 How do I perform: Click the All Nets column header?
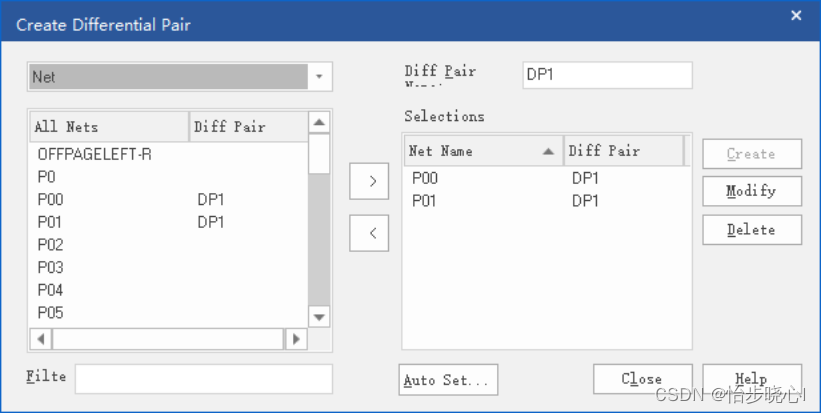pos(109,126)
